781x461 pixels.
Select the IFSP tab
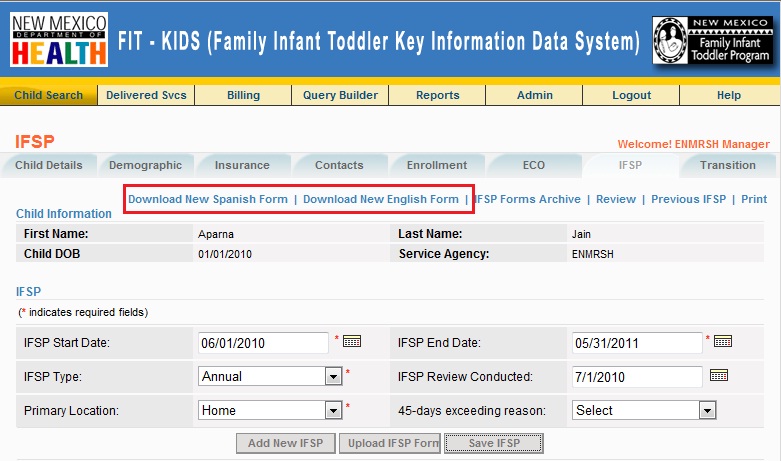point(630,165)
